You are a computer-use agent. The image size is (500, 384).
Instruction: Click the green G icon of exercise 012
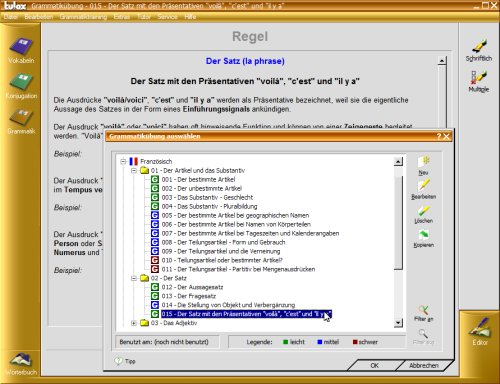[155, 287]
